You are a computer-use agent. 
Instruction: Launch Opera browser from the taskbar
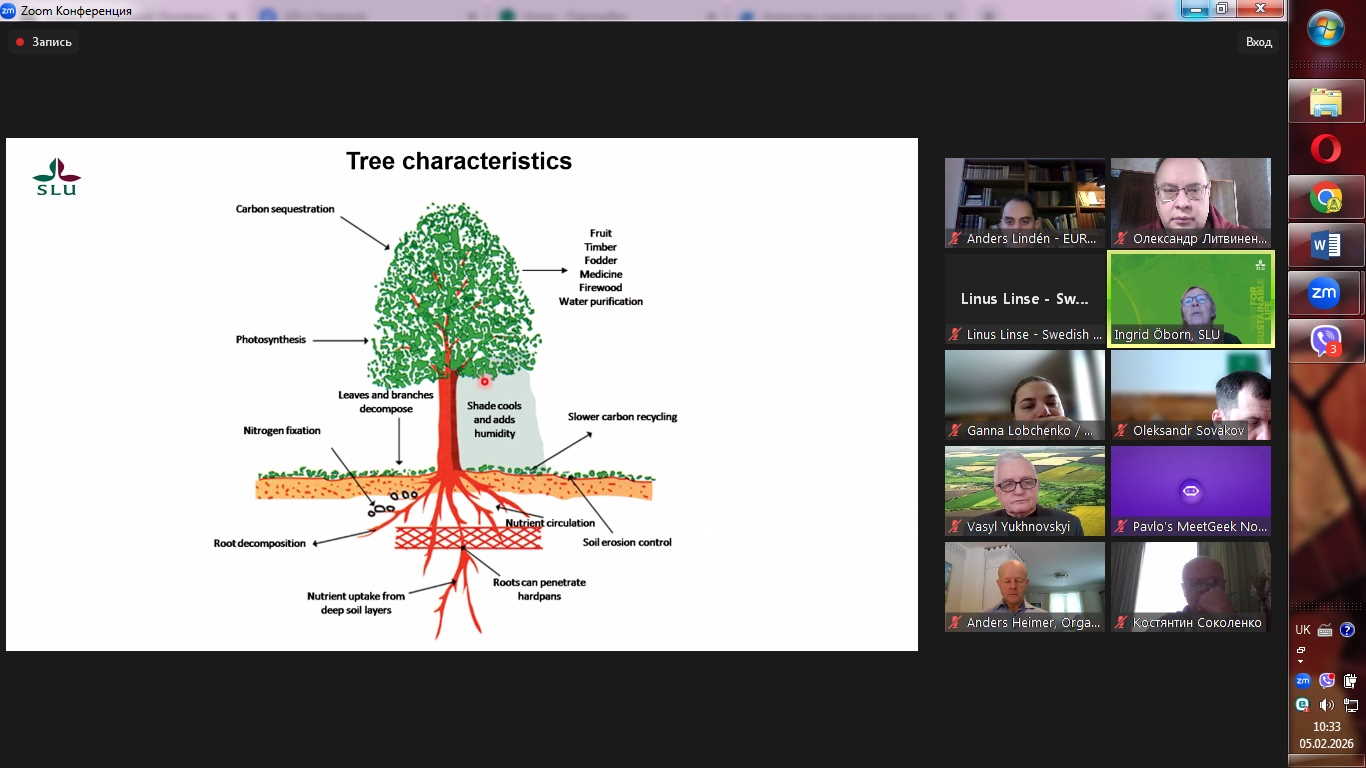click(x=1325, y=150)
